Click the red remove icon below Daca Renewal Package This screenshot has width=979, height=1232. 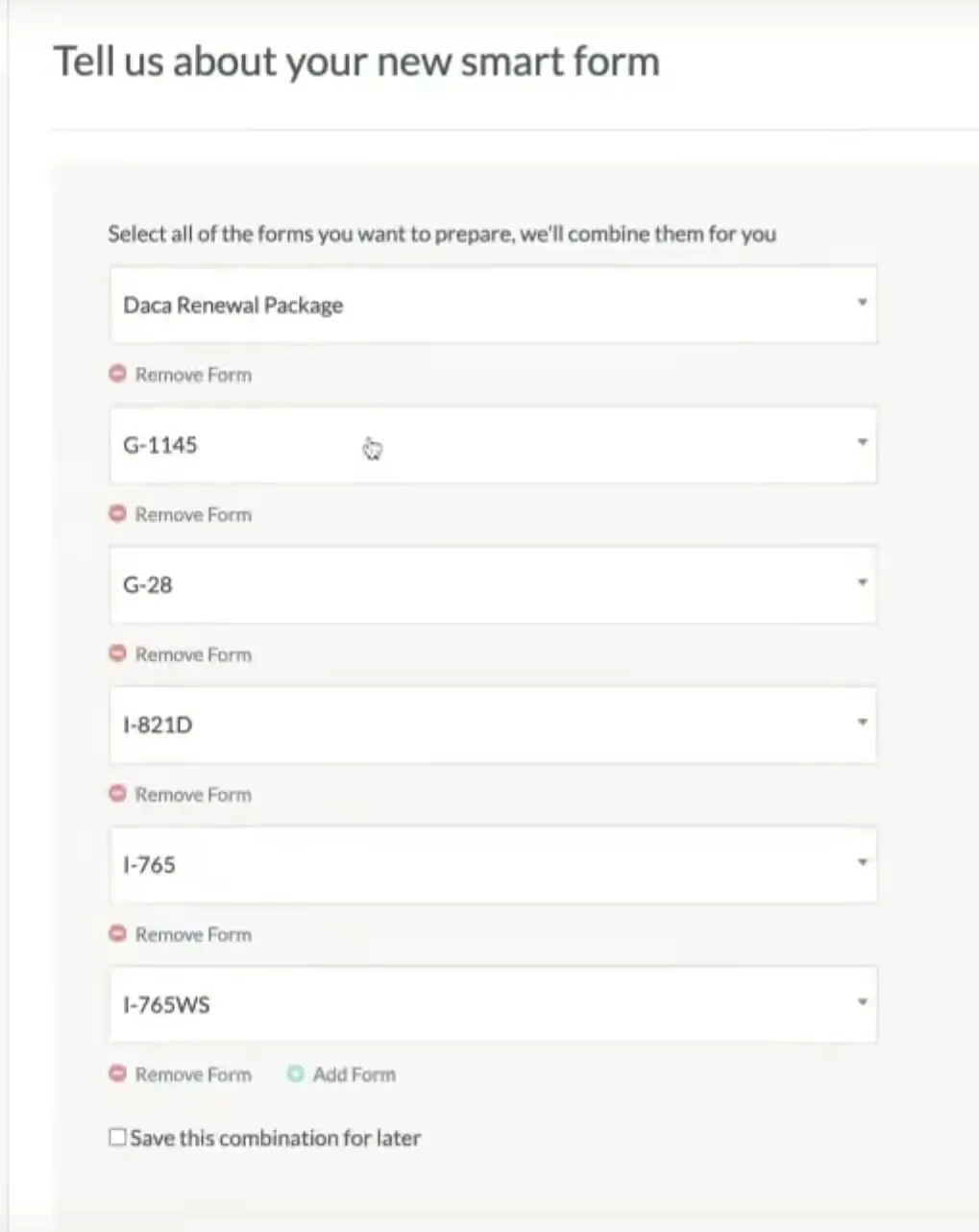117,374
